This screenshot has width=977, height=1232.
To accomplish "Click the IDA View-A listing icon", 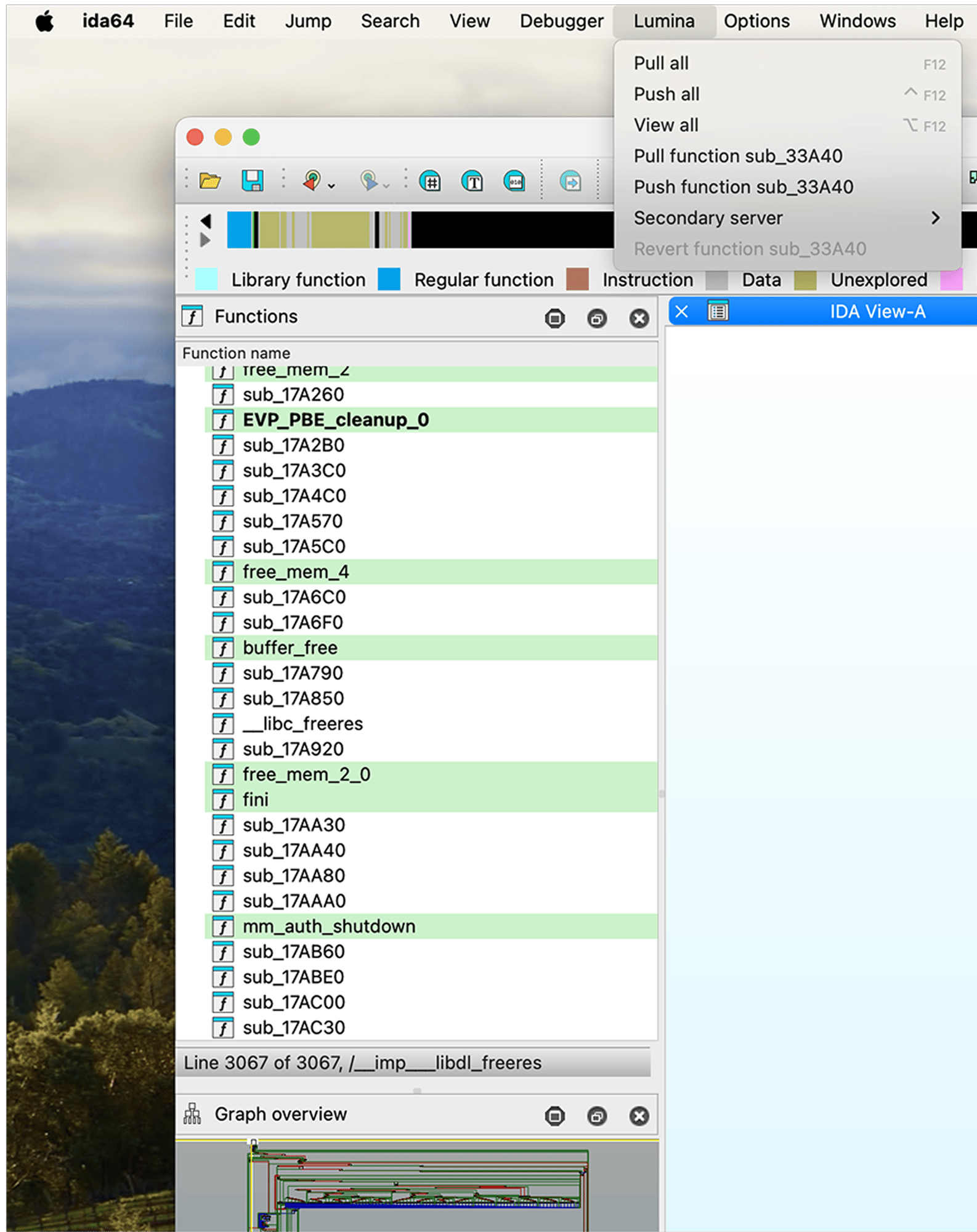I will click(x=718, y=311).
